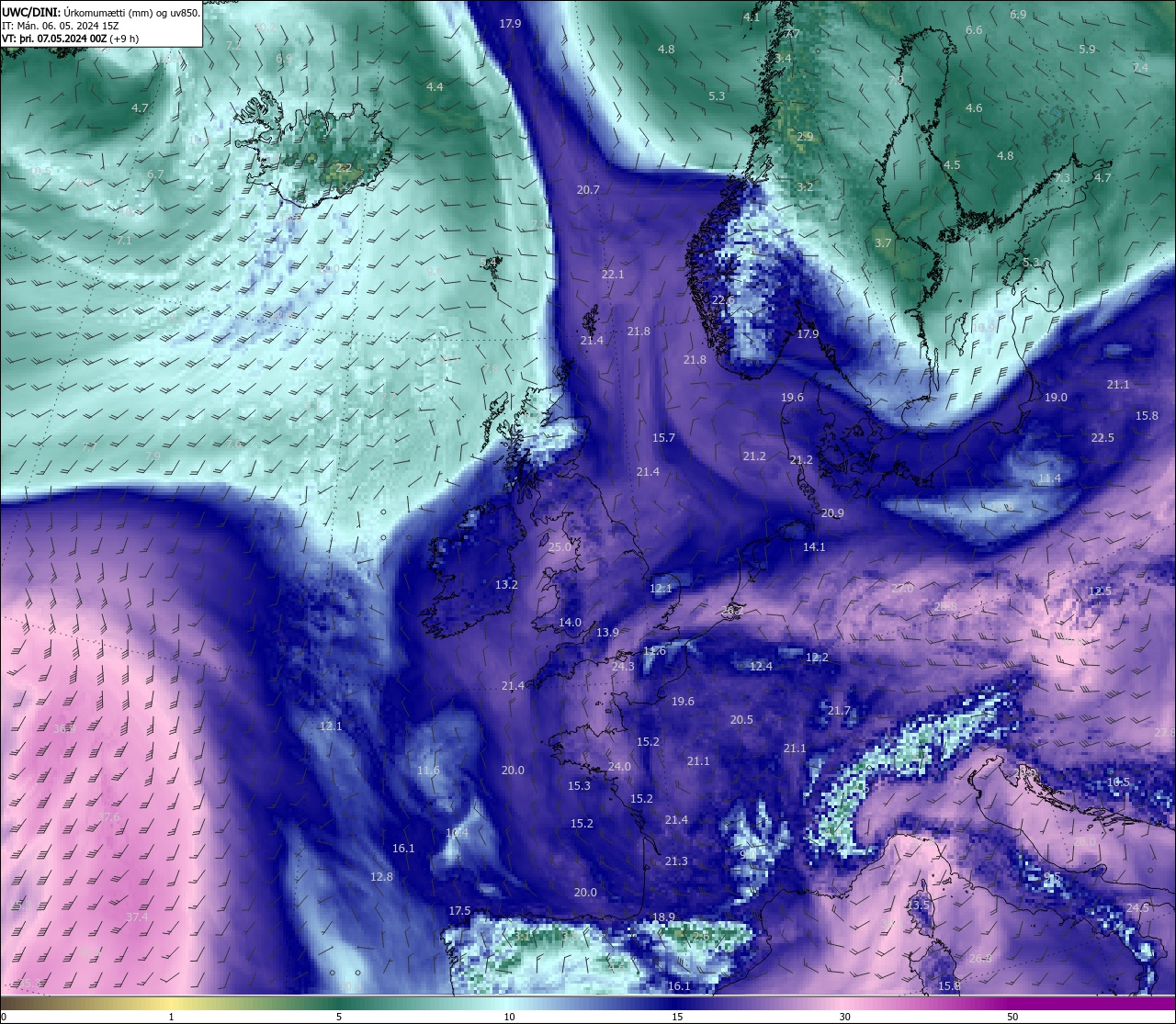Image resolution: width=1176 pixels, height=1024 pixels.
Task: Click the color scale label 5
Action: (339, 1017)
